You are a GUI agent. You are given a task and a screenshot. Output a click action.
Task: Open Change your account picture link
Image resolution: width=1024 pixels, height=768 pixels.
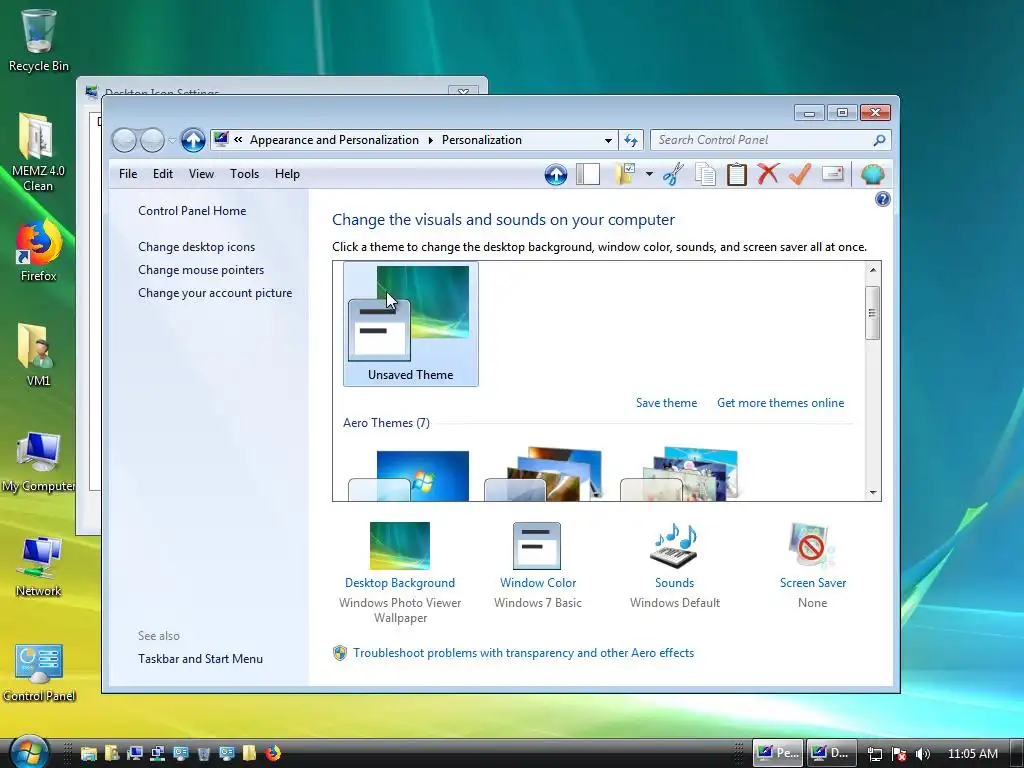coord(215,293)
